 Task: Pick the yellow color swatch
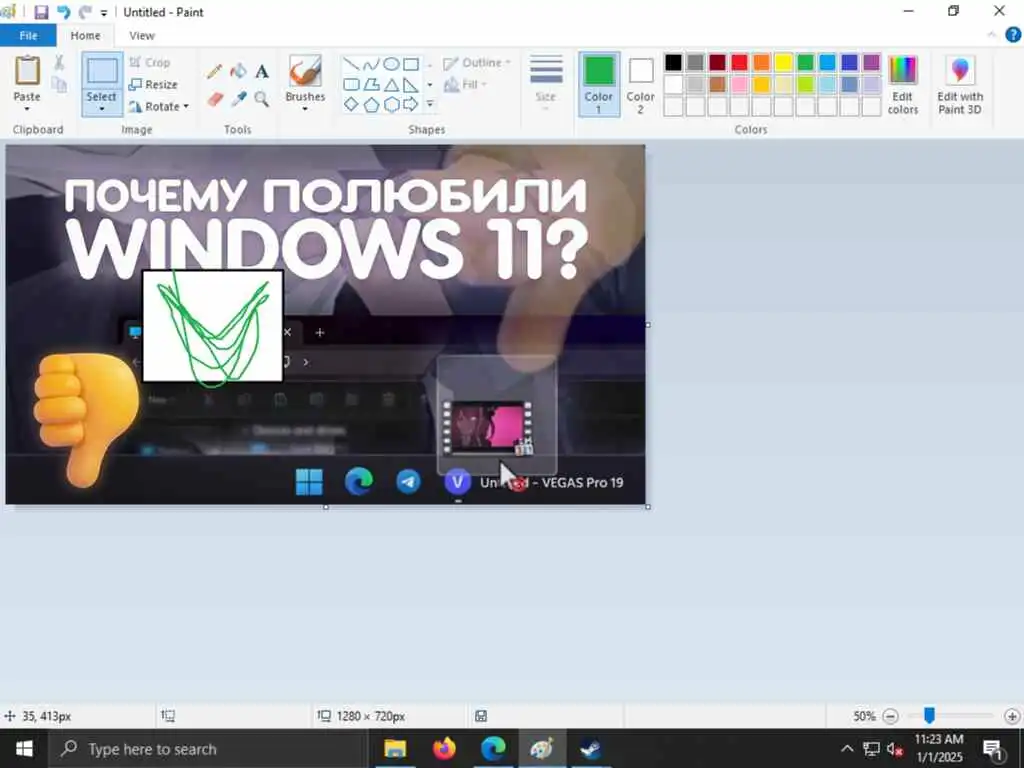[784, 63]
